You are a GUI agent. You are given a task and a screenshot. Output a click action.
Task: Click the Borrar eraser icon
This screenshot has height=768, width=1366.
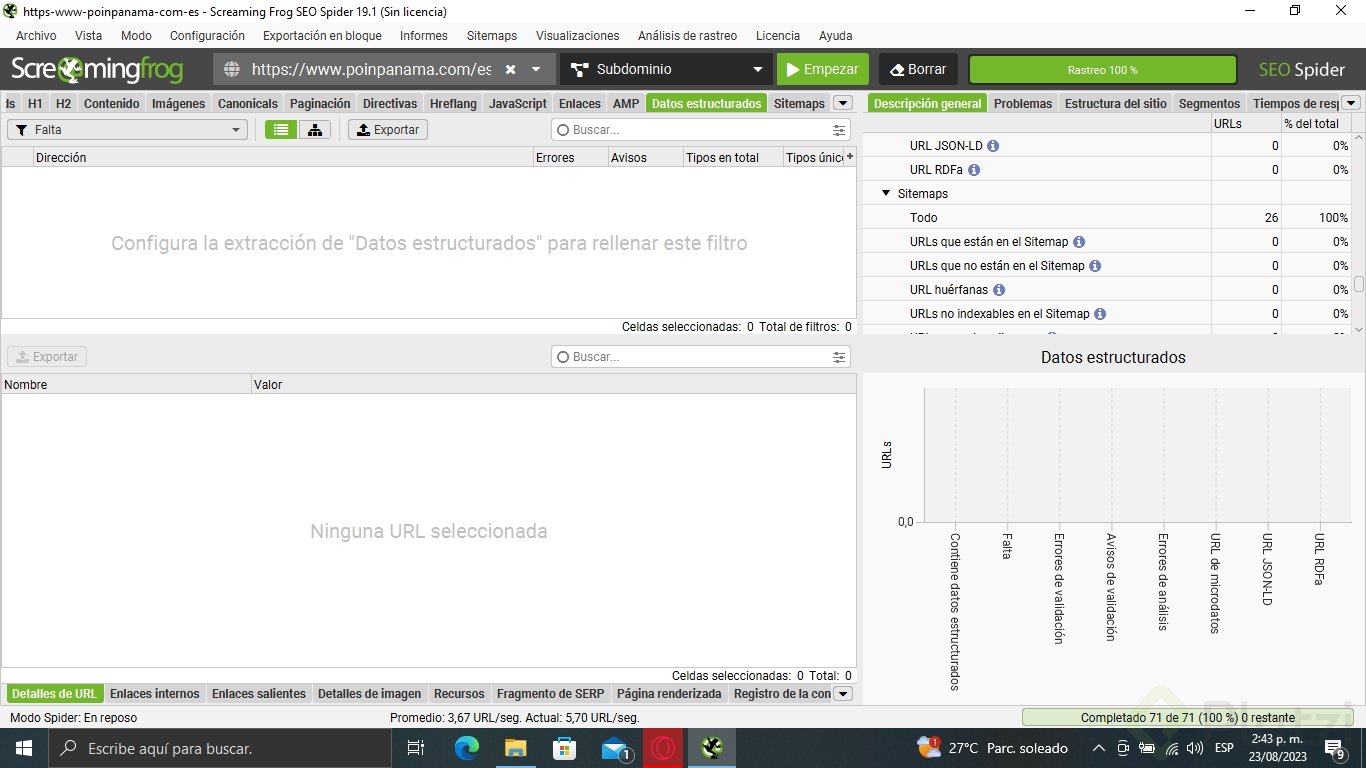point(898,69)
